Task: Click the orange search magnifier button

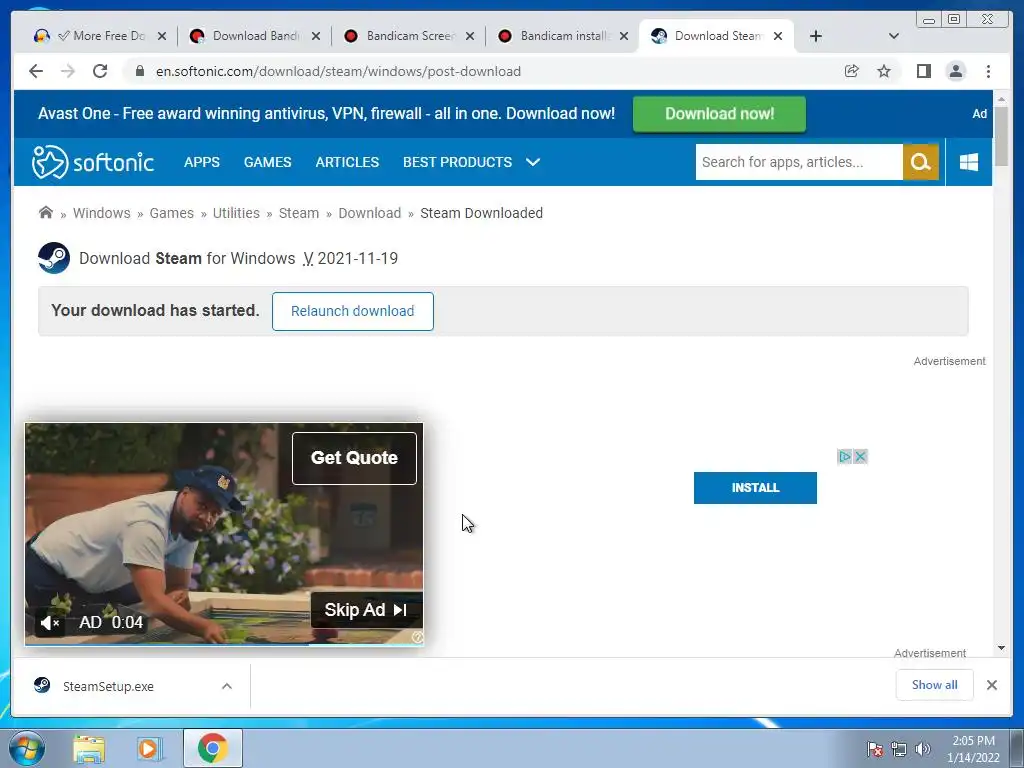Action: [921, 162]
